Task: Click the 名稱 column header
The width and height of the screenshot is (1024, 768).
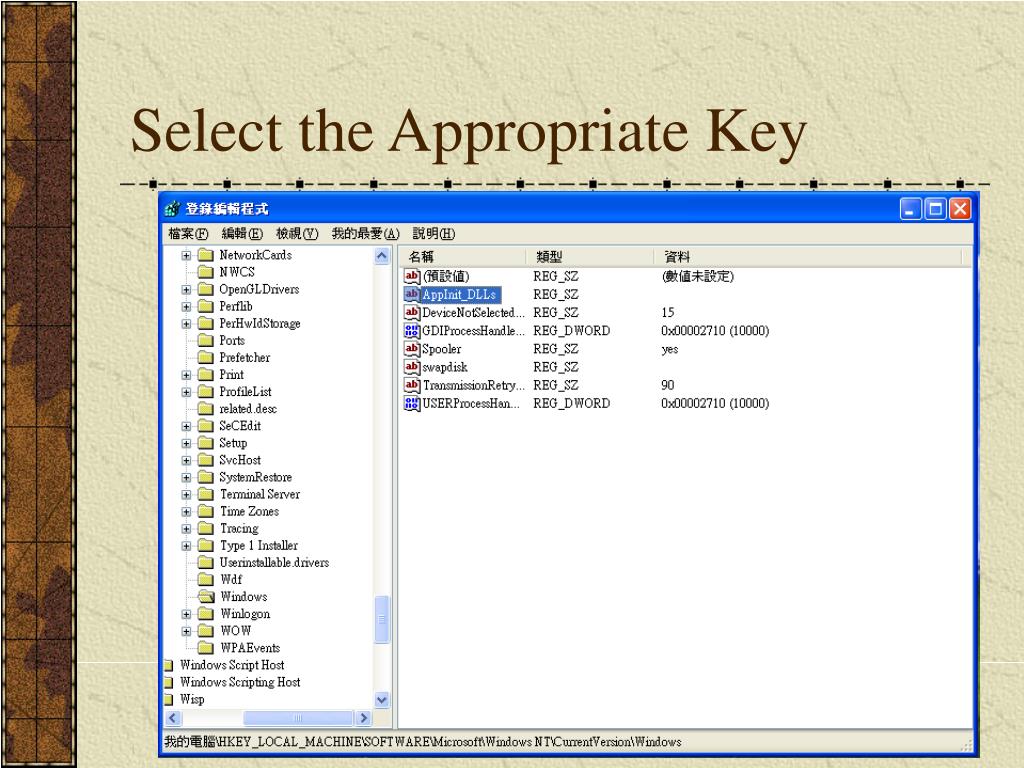Action: (462, 257)
